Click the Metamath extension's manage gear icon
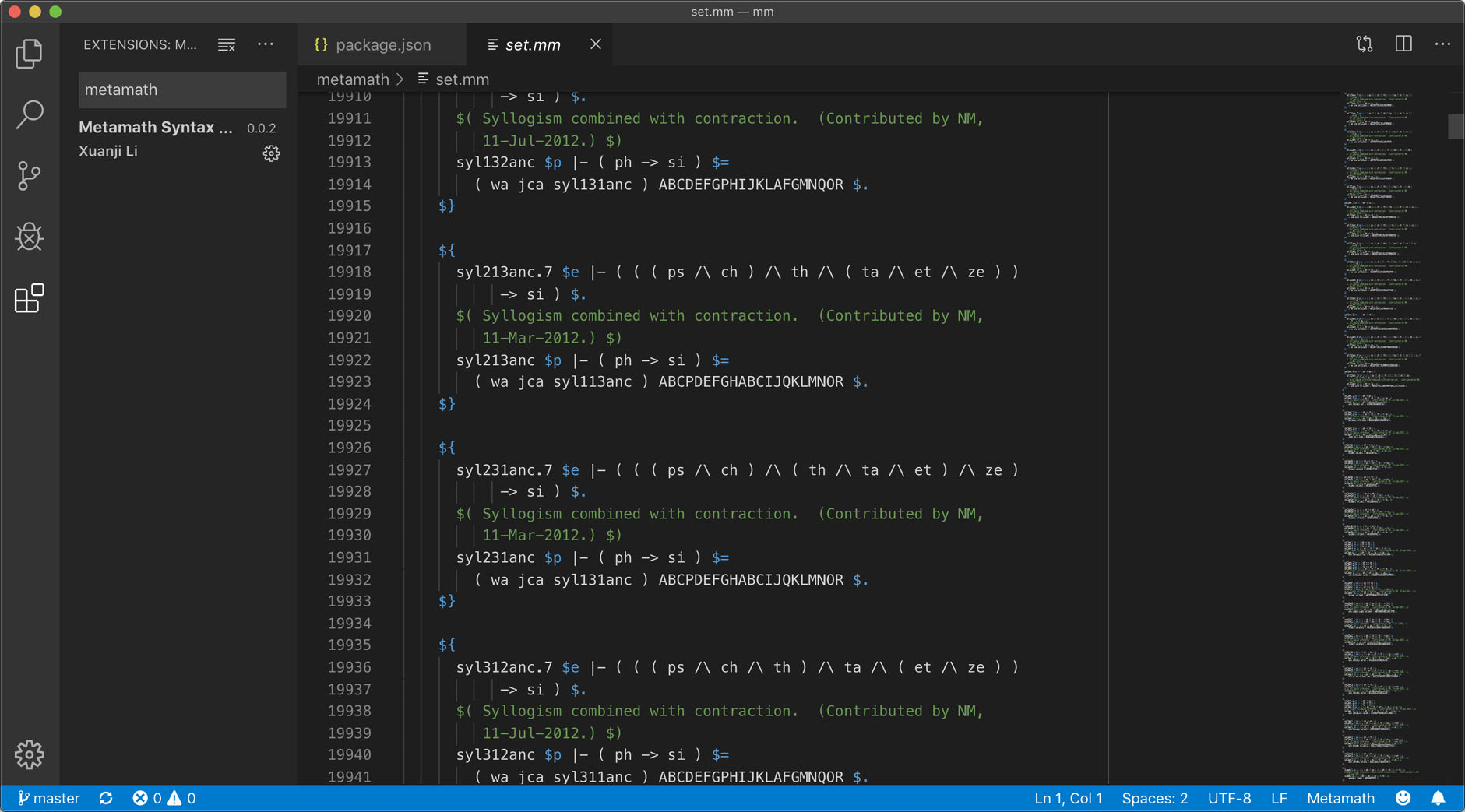The image size is (1465, 812). coord(271,153)
